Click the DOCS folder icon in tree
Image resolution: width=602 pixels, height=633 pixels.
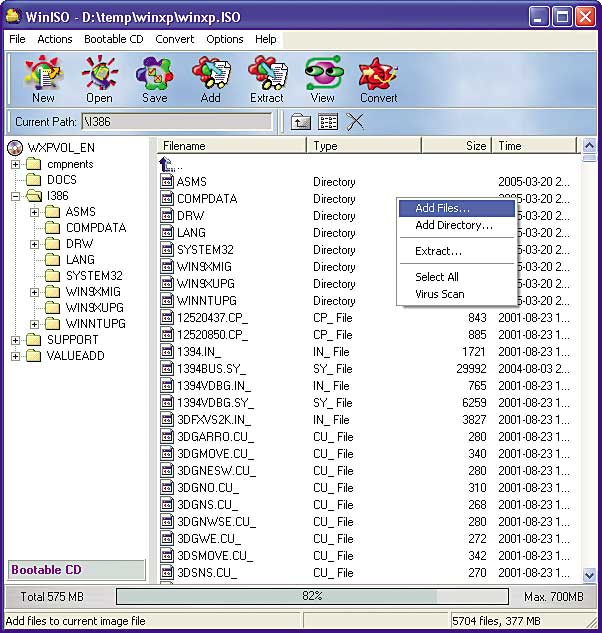34,180
